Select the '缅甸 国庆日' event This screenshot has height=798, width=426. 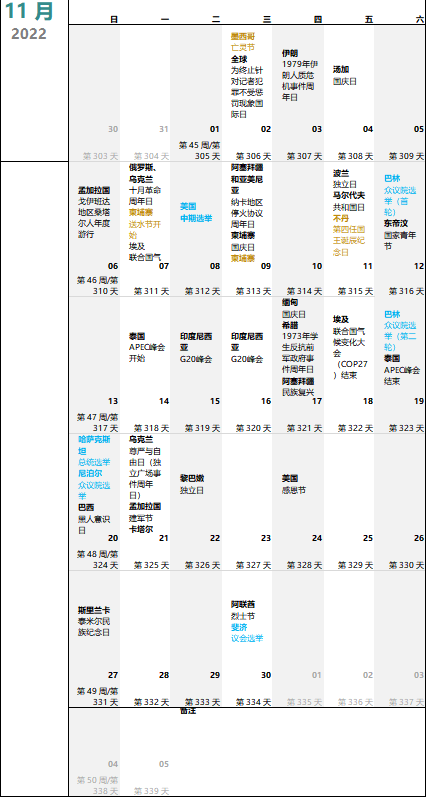[x=294, y=308]
